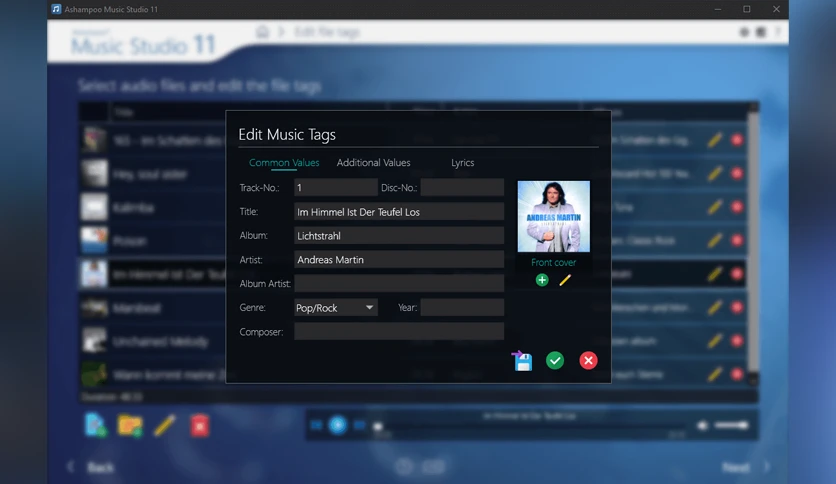Click the add folder icon in bottom toolbar

[x=130, y=425]
